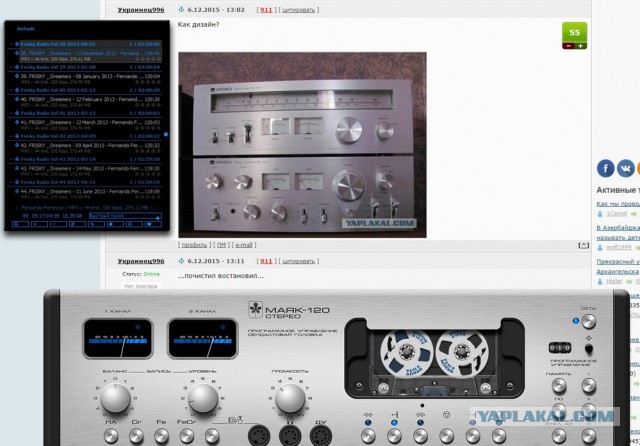Toggle the Cr tape type button
Image resolution: width=640 pixels, height=446 pixels.
tap(136, 436)
